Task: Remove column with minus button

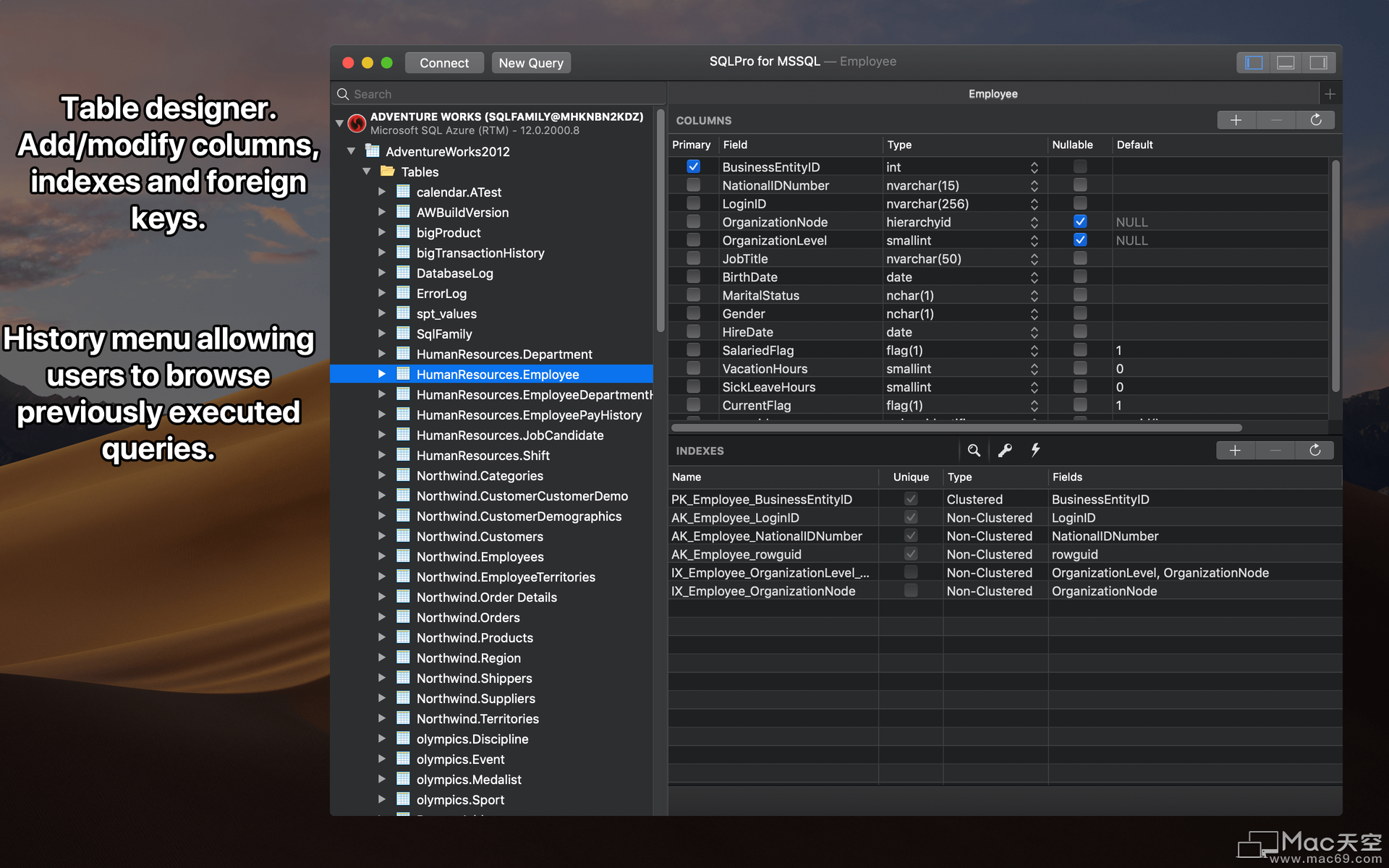Action: tap(1276, 120)
